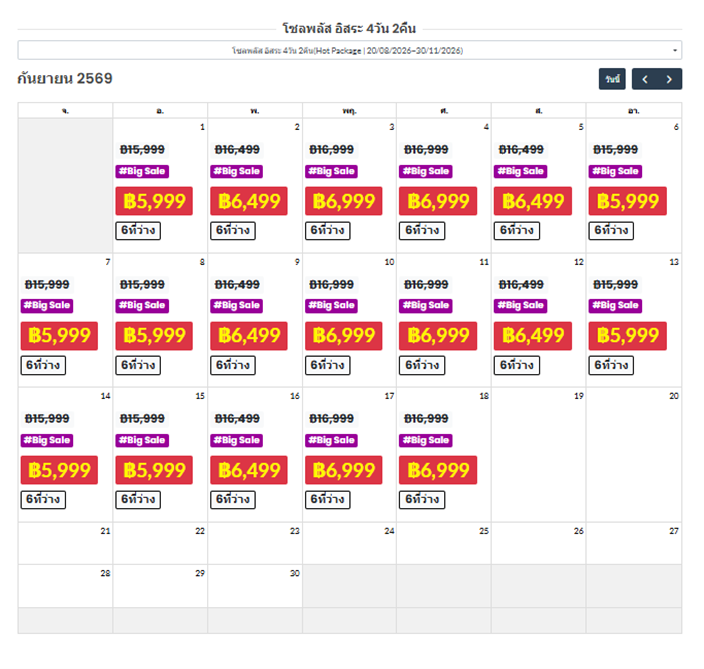
Task: Select the ฿6,499 price on September 2
Action: point(249,201)
